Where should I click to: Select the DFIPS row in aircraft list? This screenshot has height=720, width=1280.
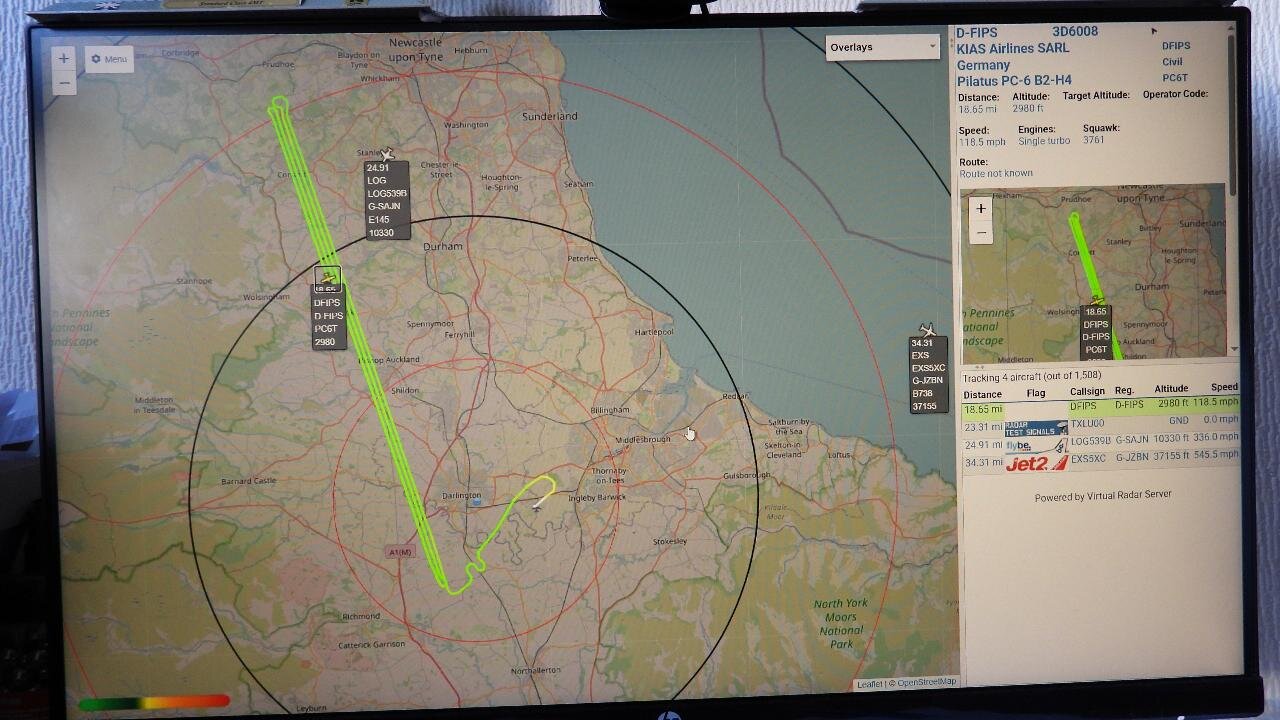click(1100, 406)
